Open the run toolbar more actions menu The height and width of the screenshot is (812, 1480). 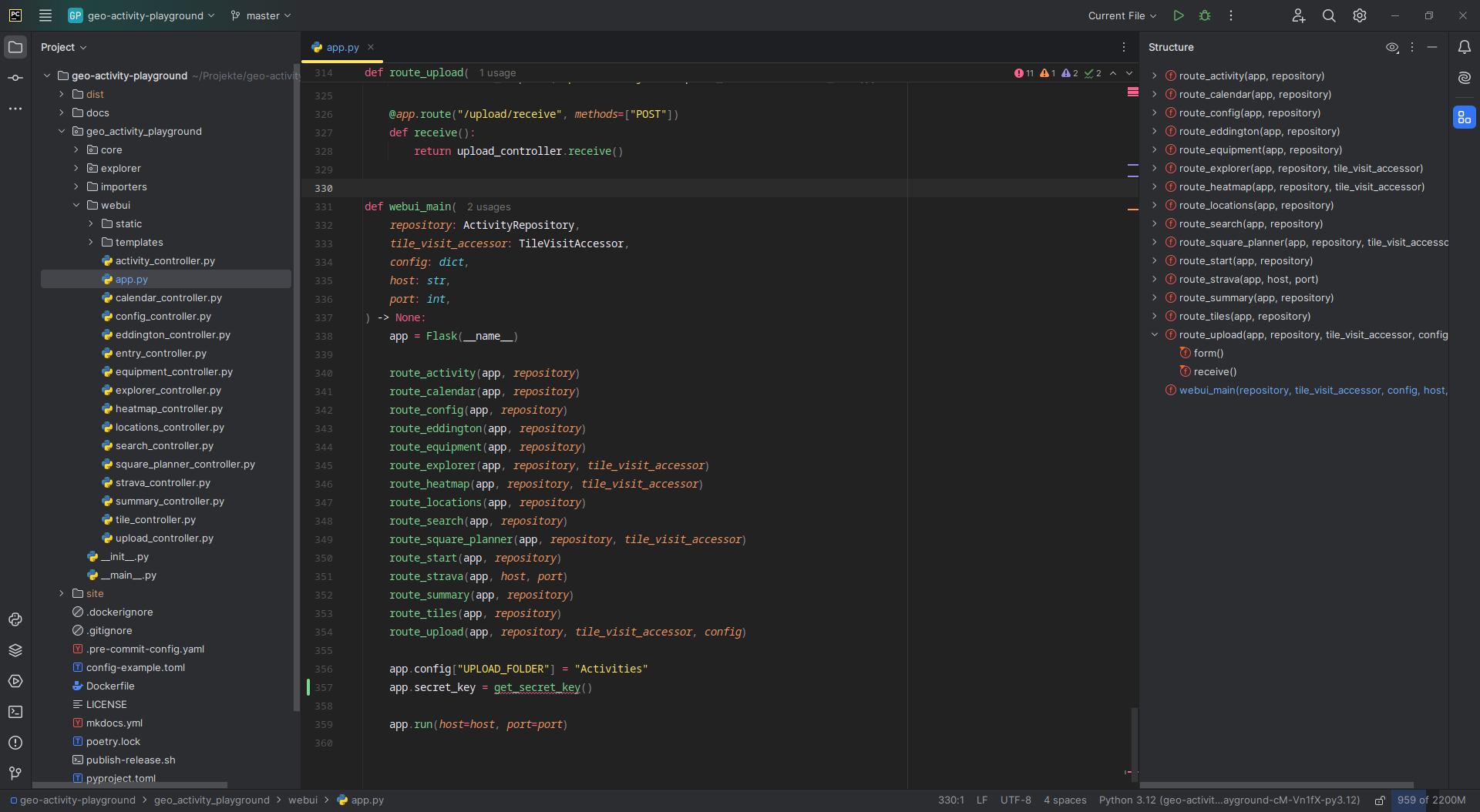point(1231,15)
